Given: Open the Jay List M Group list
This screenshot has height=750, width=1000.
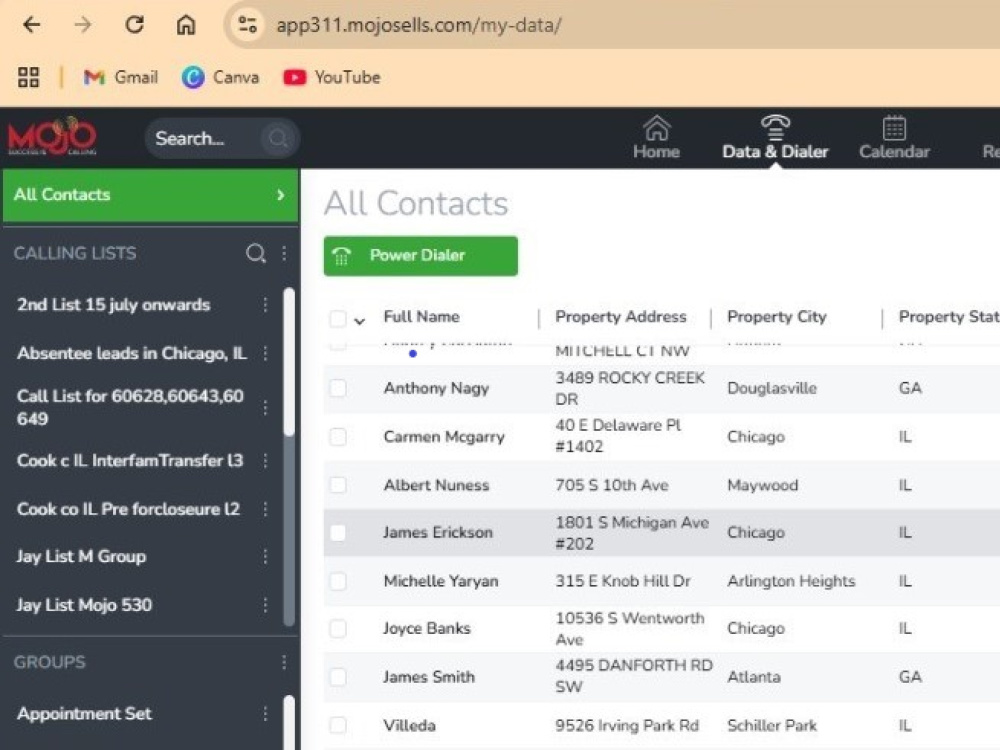Looking at the screenshot, I should click(x=81, y=557).
